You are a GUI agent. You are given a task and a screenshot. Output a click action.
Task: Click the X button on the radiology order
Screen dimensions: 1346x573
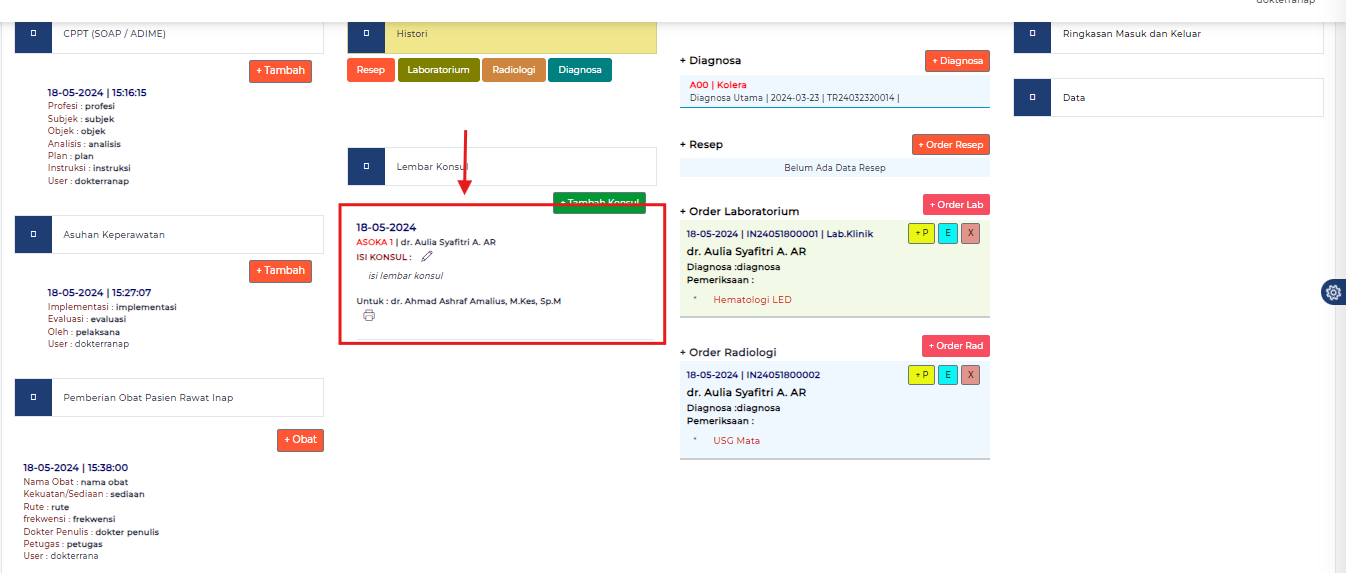pos(970,375)
